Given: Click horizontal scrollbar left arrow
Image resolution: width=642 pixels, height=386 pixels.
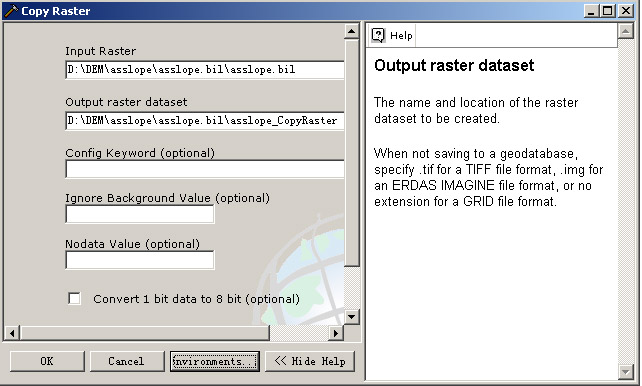Looking at the screenshot, I should [12, 333].
